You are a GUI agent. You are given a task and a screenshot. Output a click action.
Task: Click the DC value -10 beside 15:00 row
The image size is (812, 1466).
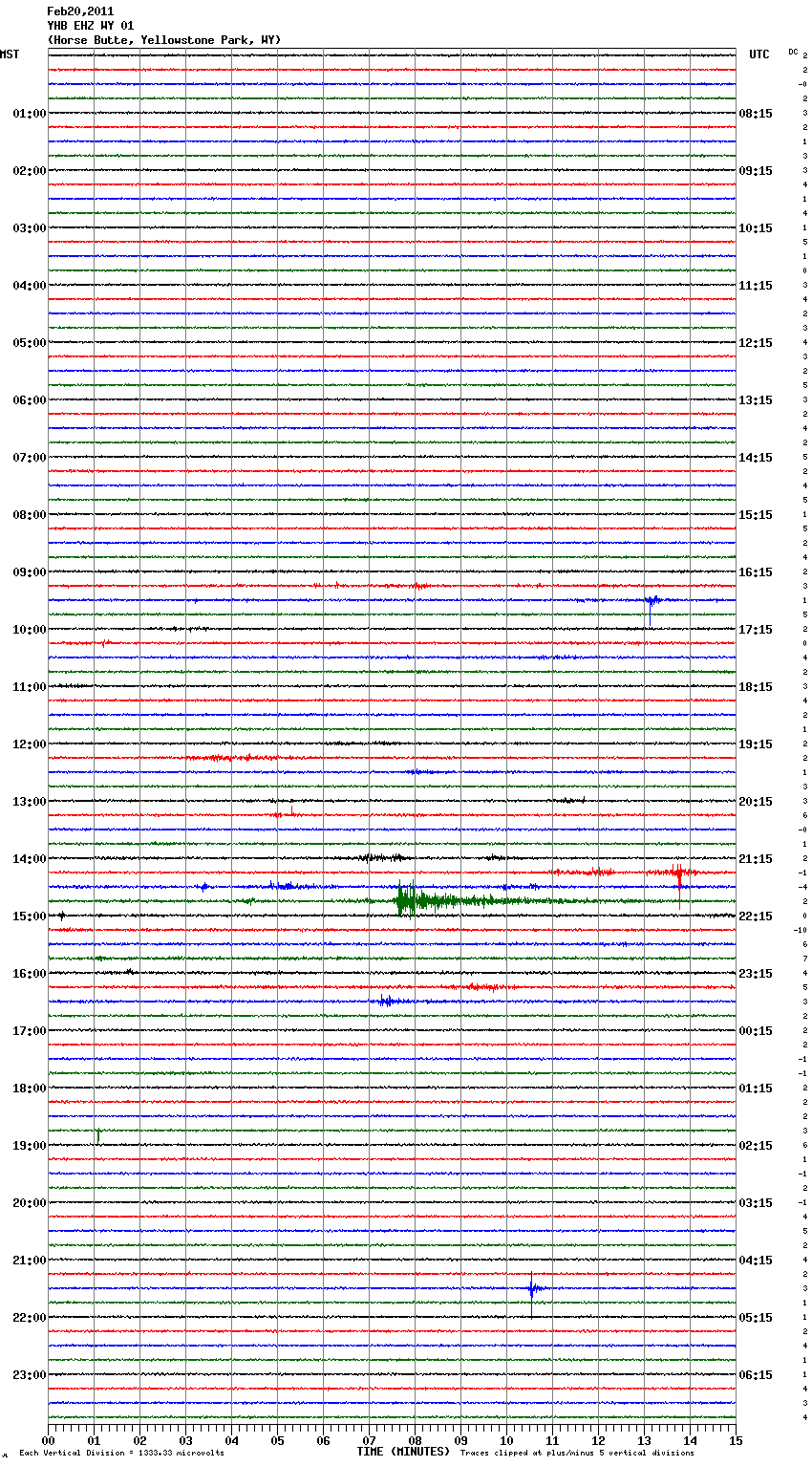coord(801,930)
